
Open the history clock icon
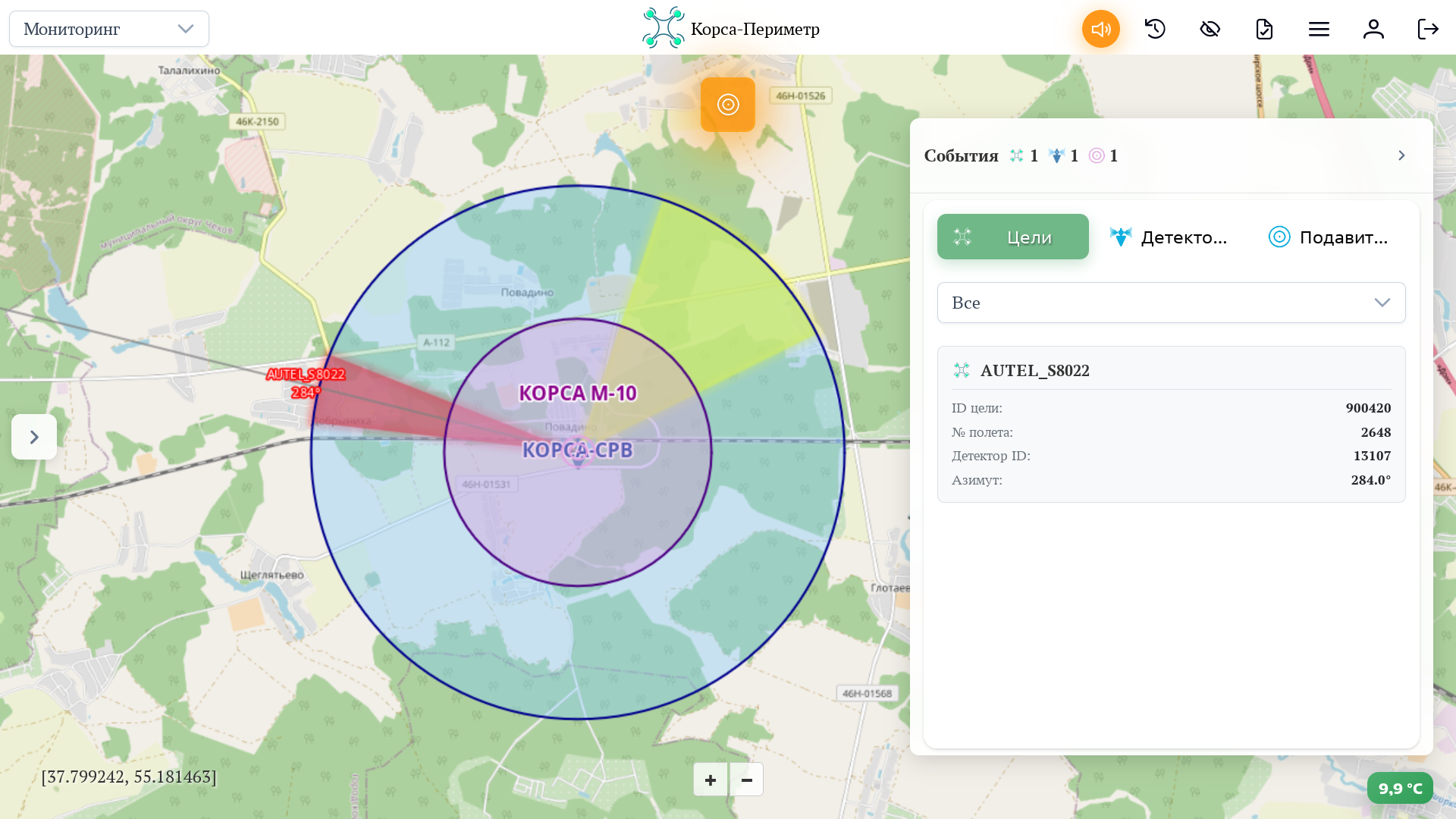tap(1155, 29)
